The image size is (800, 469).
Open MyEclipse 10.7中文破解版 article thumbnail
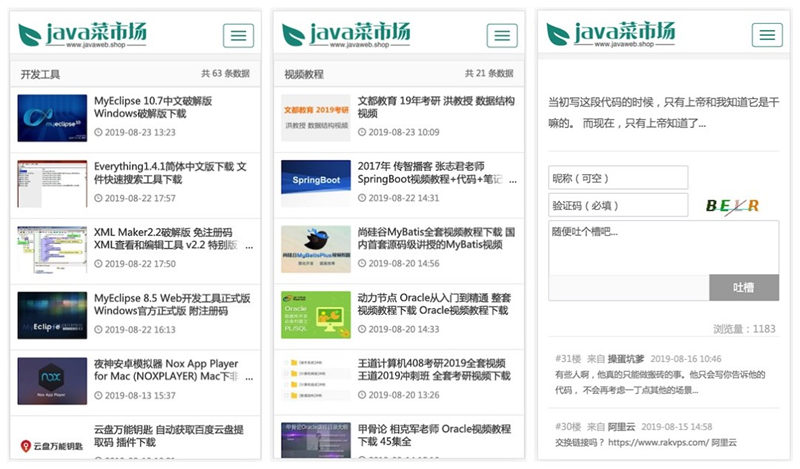coord(52,118)
